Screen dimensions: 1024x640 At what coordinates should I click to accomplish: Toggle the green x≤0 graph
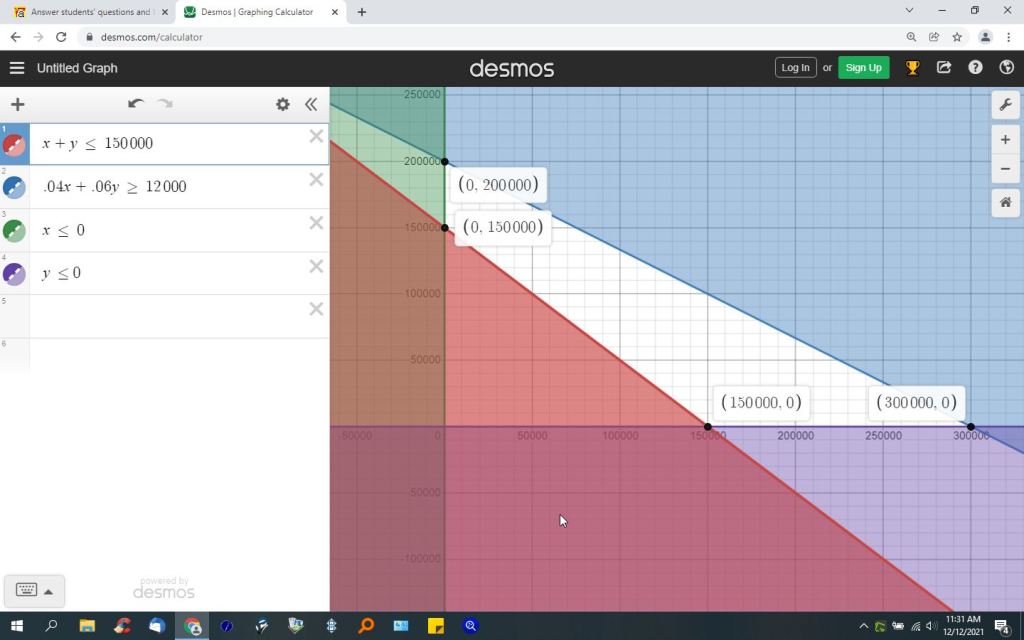(x=14, y=231)
